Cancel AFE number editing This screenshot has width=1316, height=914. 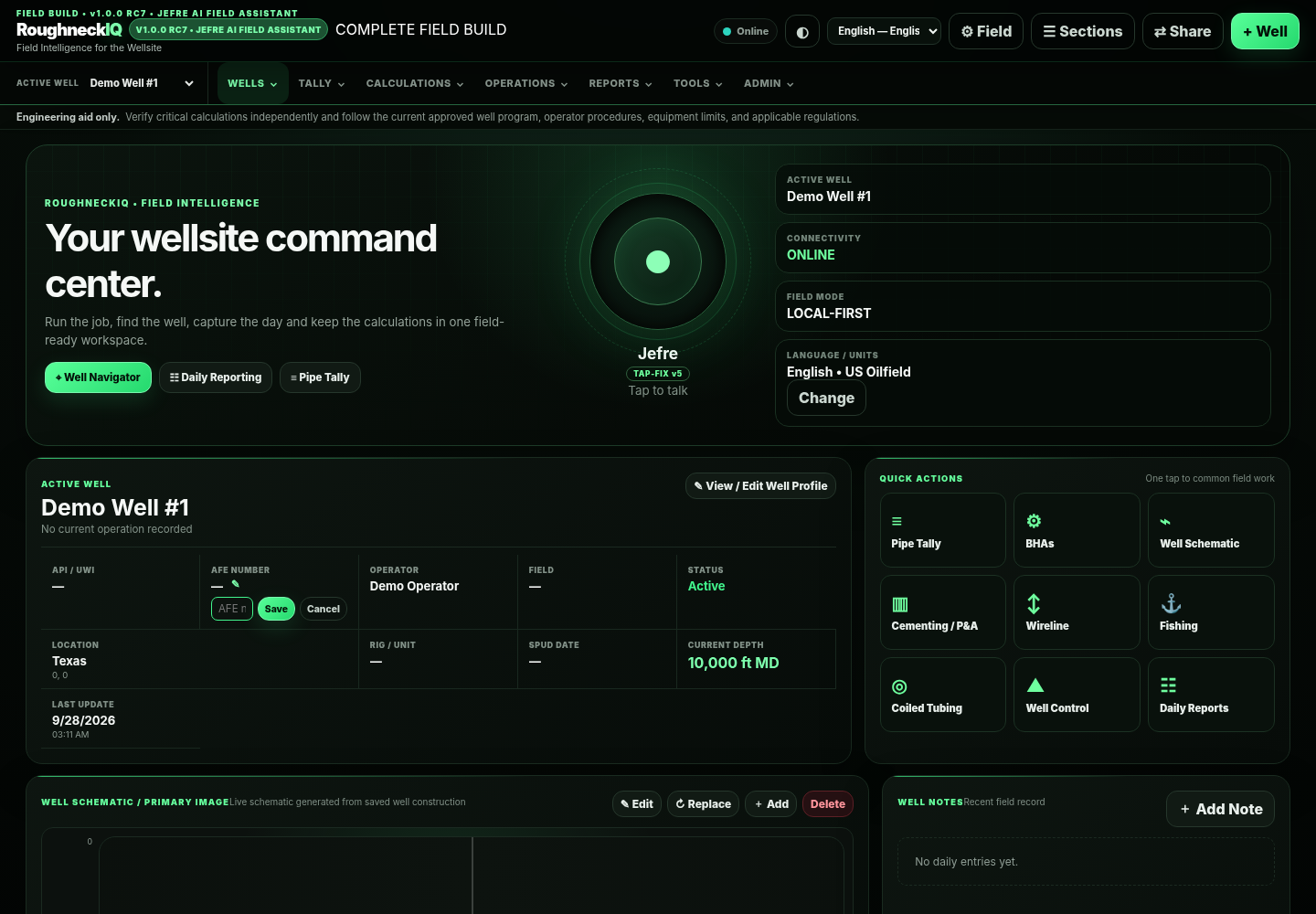[x=324, y=609]
